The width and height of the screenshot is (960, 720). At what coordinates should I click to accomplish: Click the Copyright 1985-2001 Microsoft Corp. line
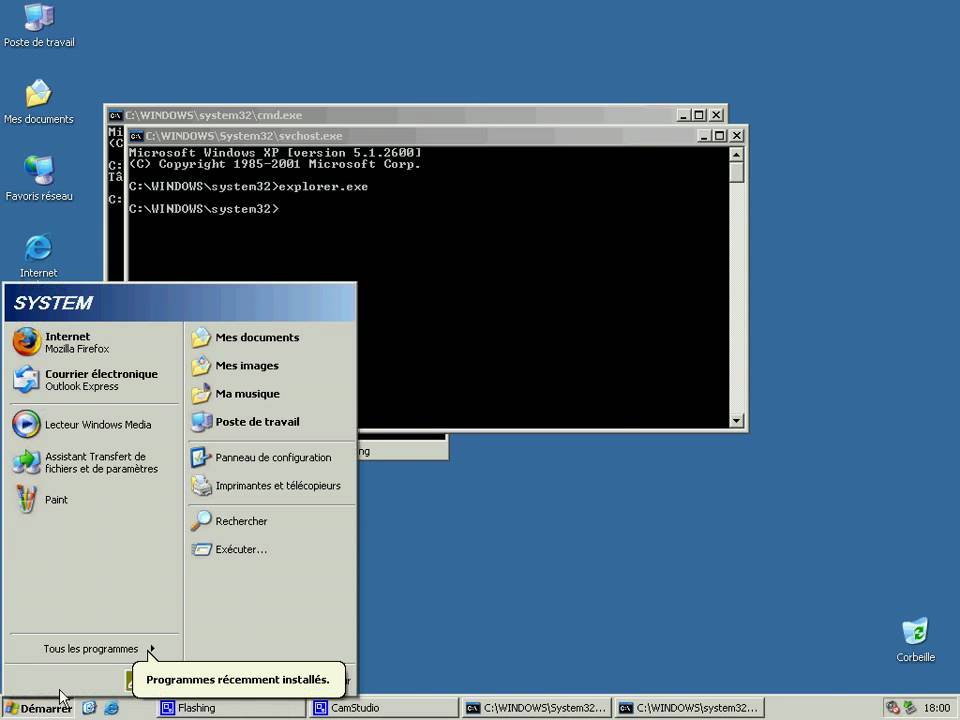[275, 164]
